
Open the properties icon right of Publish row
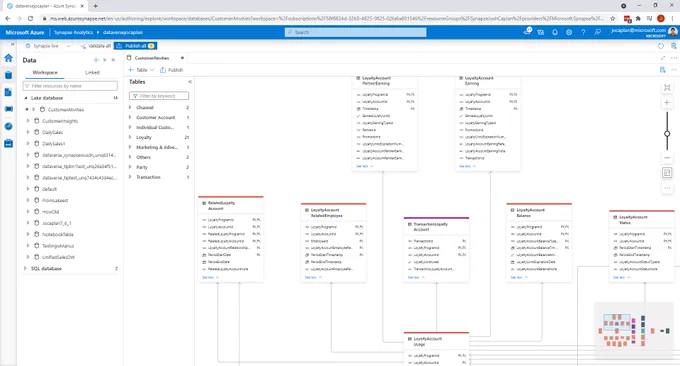[663, 70]
